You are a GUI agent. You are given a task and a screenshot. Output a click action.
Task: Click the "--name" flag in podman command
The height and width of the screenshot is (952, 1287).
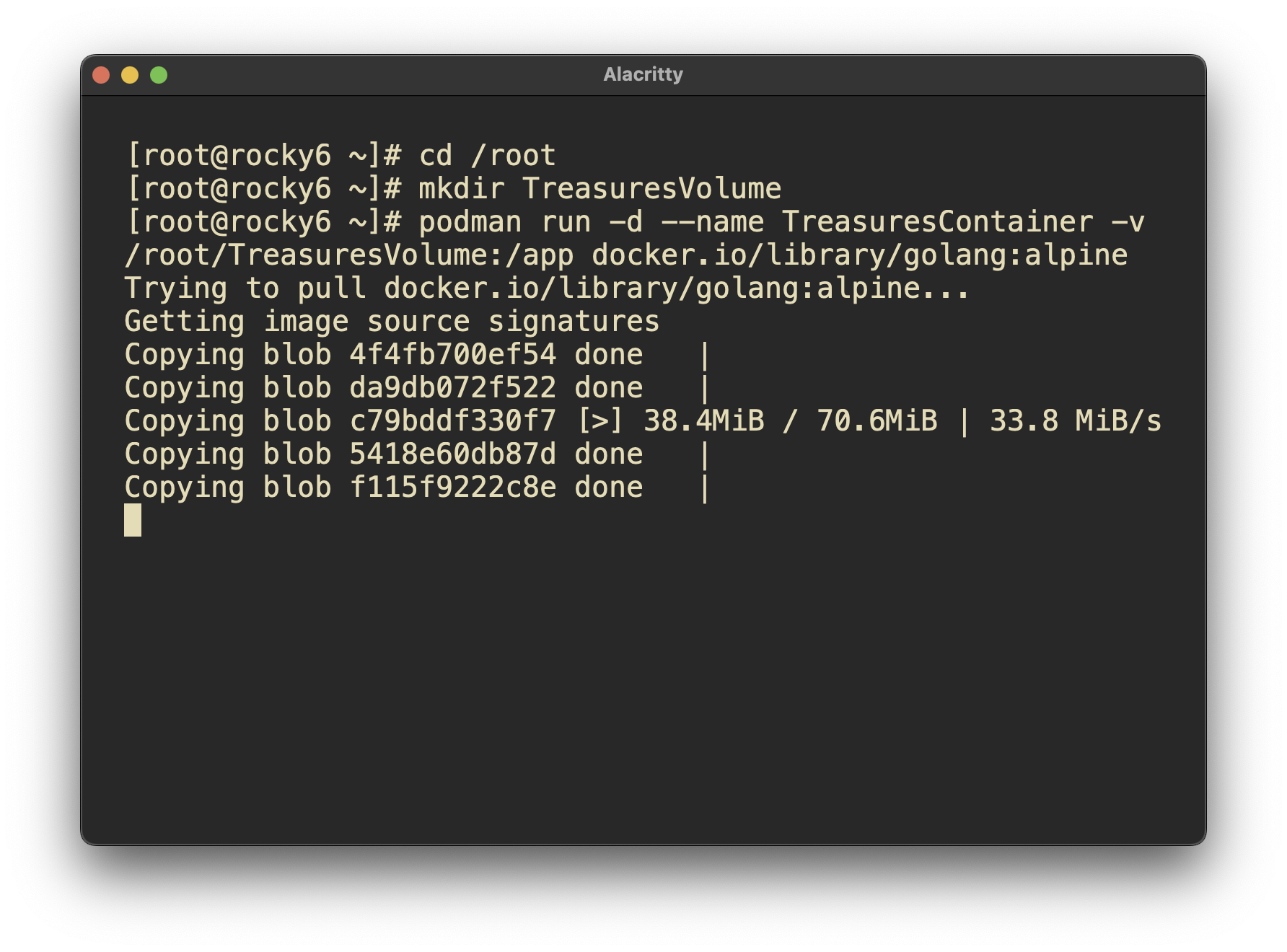click(x=712, y=222)
